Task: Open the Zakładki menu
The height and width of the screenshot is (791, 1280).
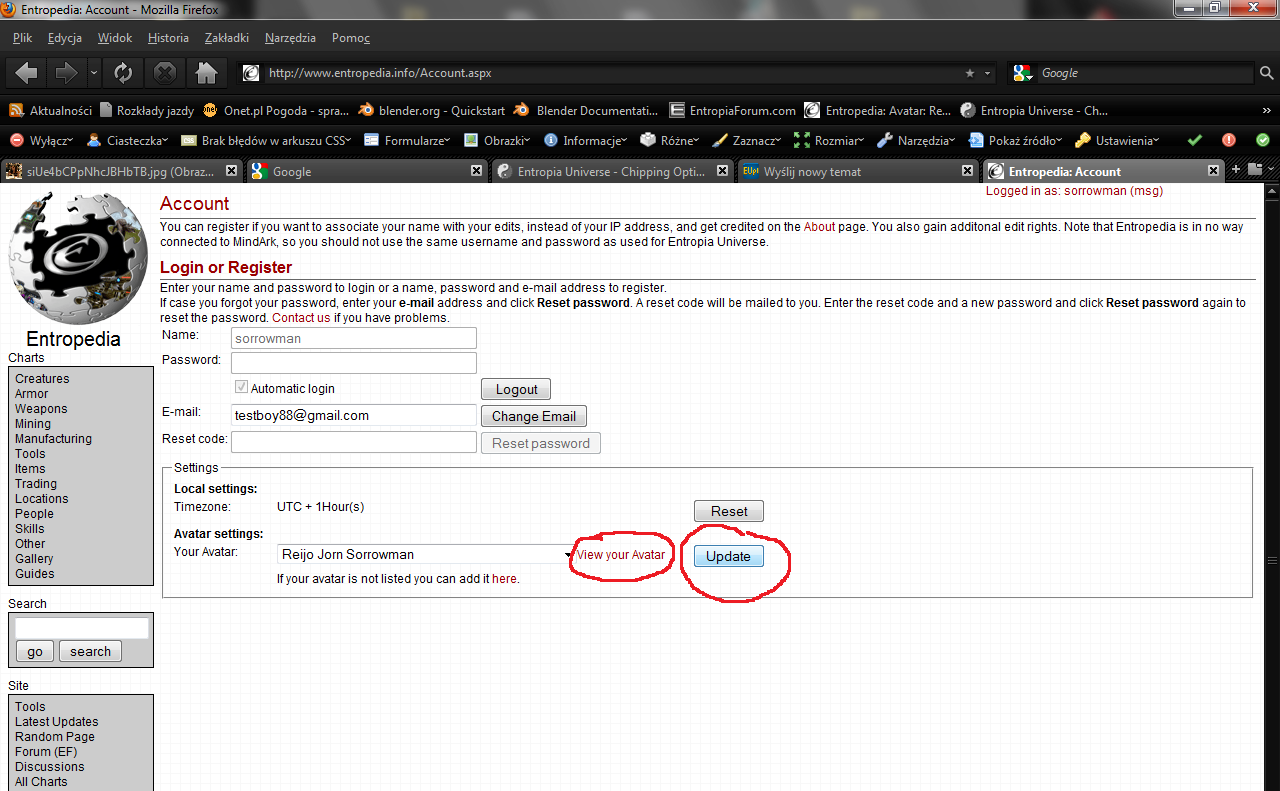Action: click(x=226, y=38)
